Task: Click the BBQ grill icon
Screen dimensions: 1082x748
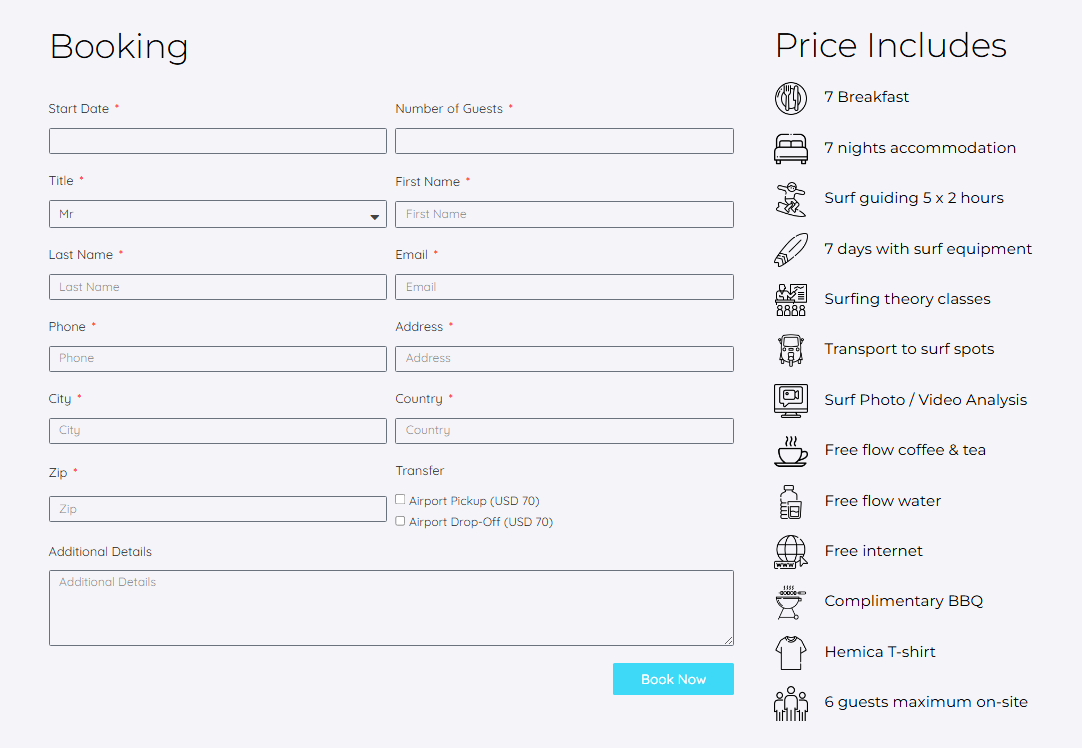Action: pos(790,602)
